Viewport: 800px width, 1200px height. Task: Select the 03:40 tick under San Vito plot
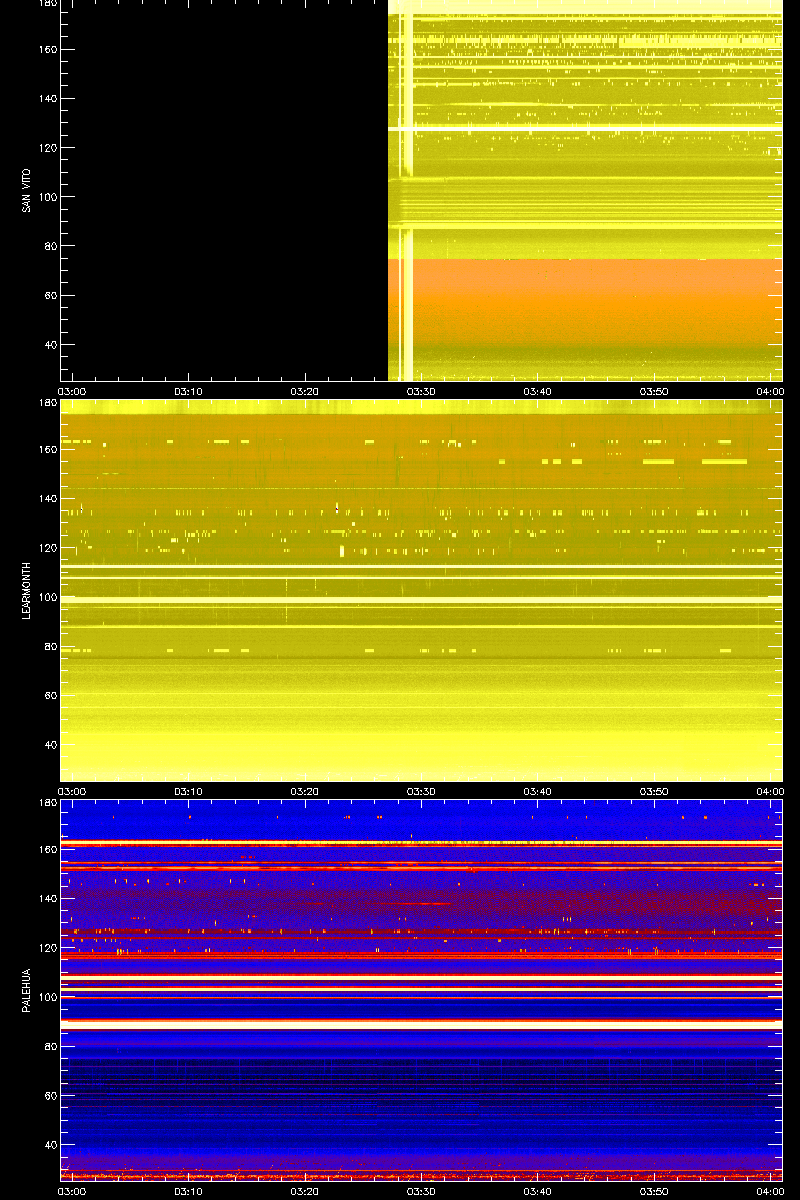[x=538, y=391]
